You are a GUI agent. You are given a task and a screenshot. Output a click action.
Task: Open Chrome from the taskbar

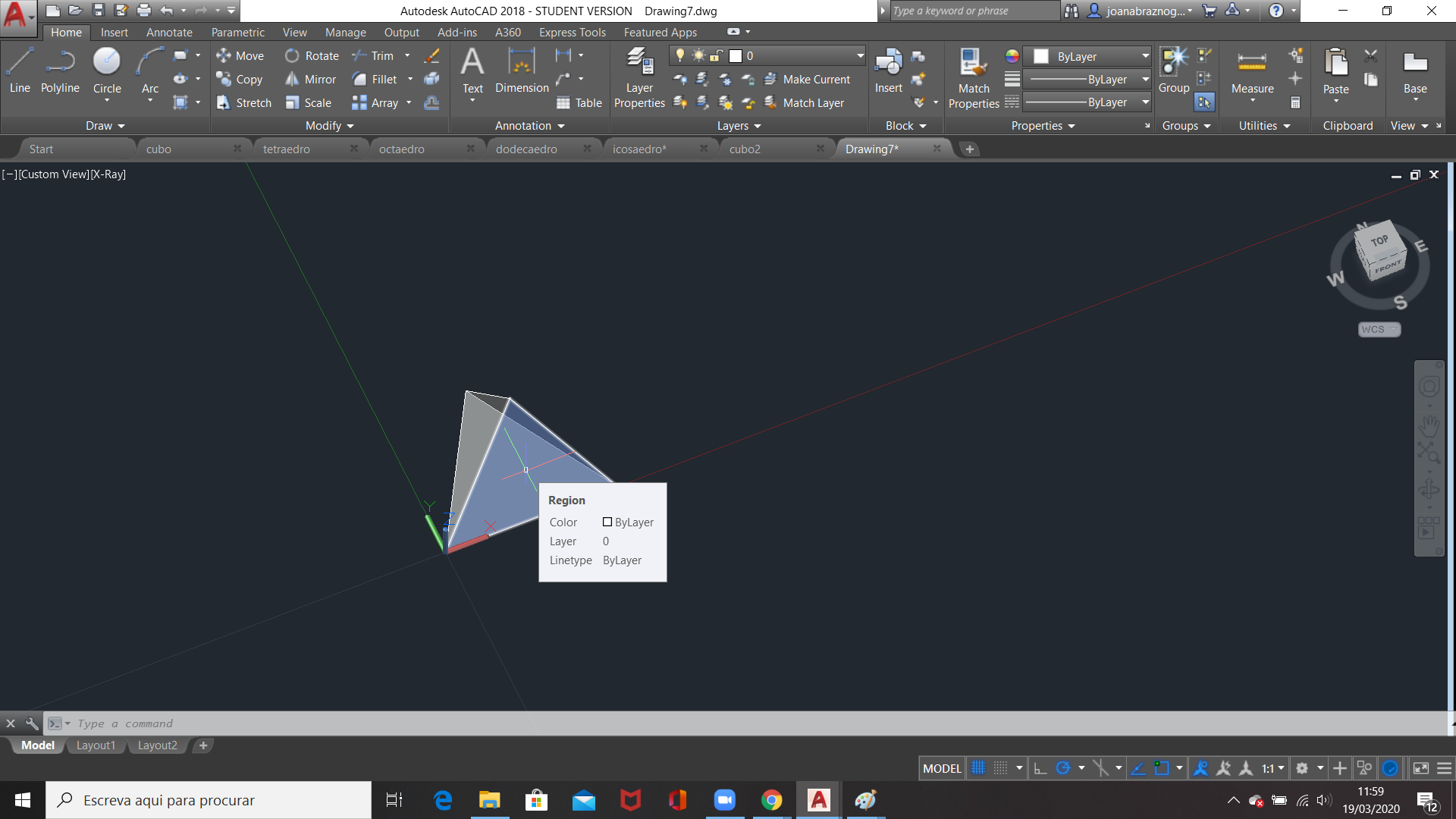coord(772,800)
